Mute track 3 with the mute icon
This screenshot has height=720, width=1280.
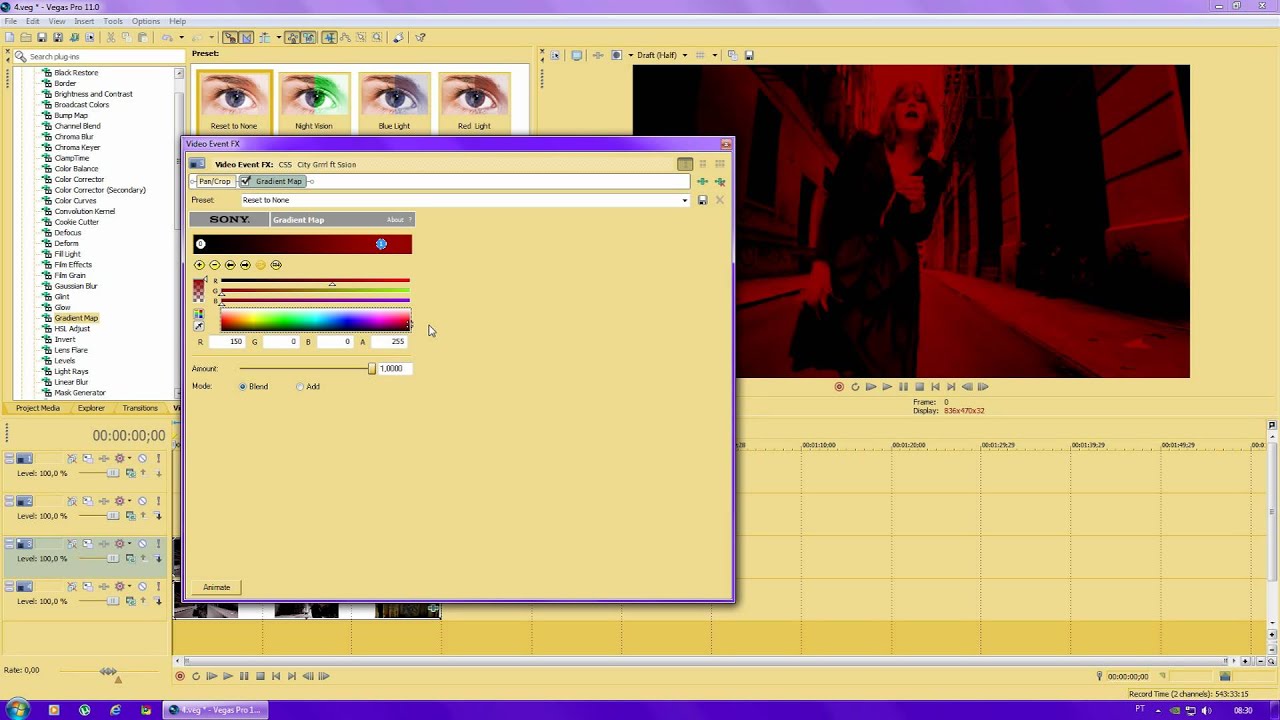(x=142, y=544)
